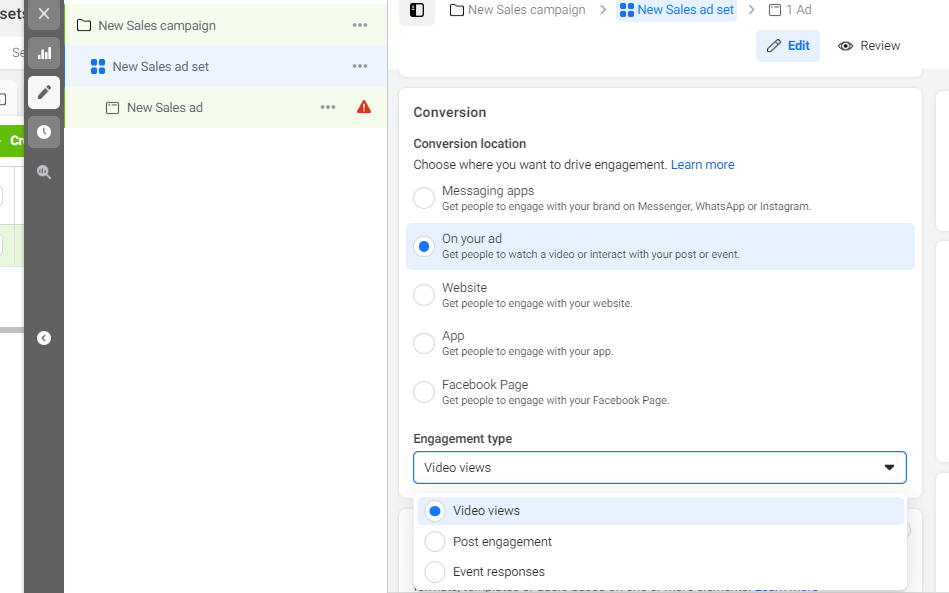Open options menu for New Sales campaign
The image size is (949, 593).
(x=360, y=25)
